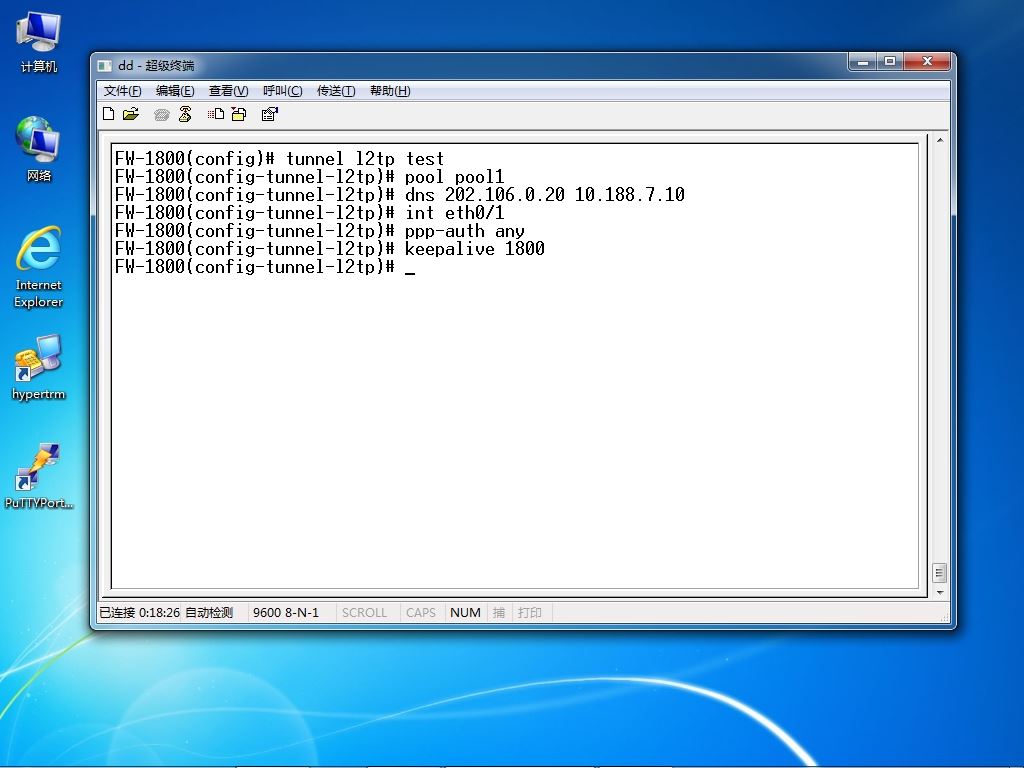Click the 已连接 0:18:26 status entry
The width and height of the screenshot is (1024, 768).
click(x=139, y=613)
